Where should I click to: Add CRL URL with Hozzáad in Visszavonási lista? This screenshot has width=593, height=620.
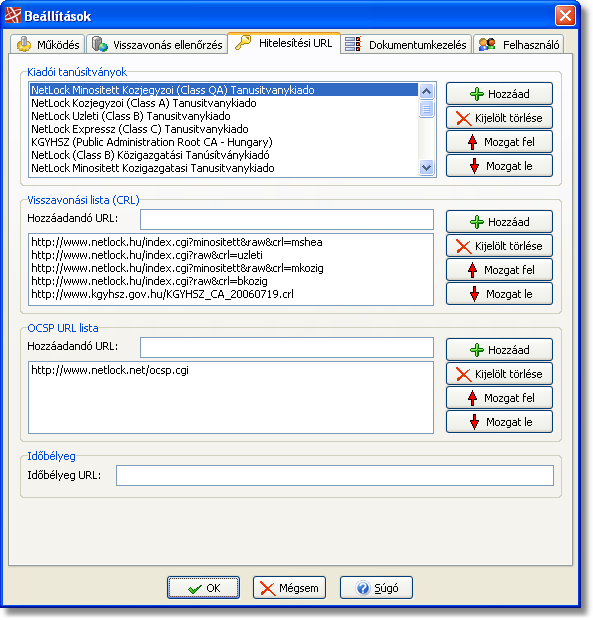coord(499,222)
